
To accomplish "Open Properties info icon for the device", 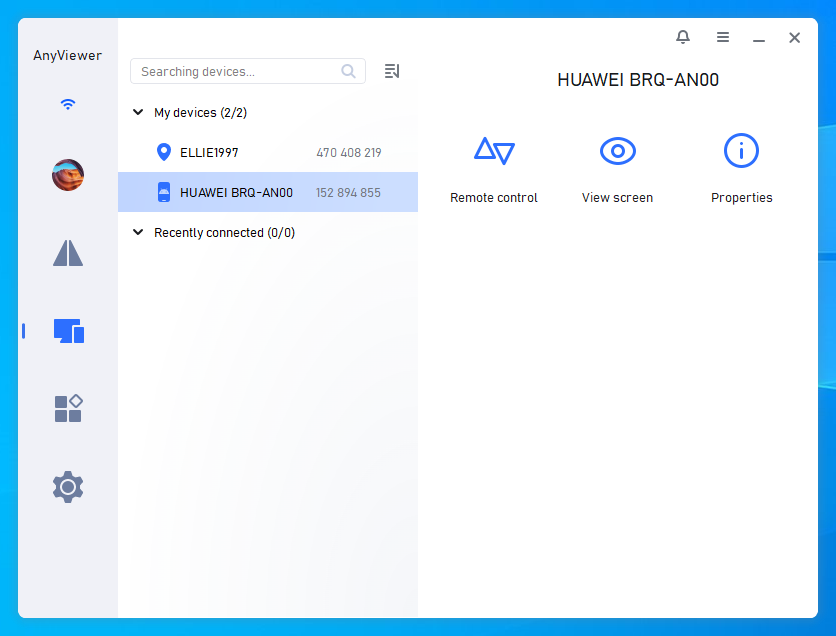I will 741,151.
